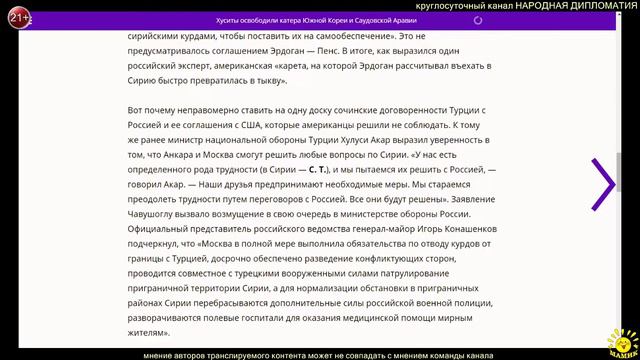Image resolution: width=640 pixels, height=360 pixels.
Task: Click the purple headline about Хуситы
Action: 316,20
